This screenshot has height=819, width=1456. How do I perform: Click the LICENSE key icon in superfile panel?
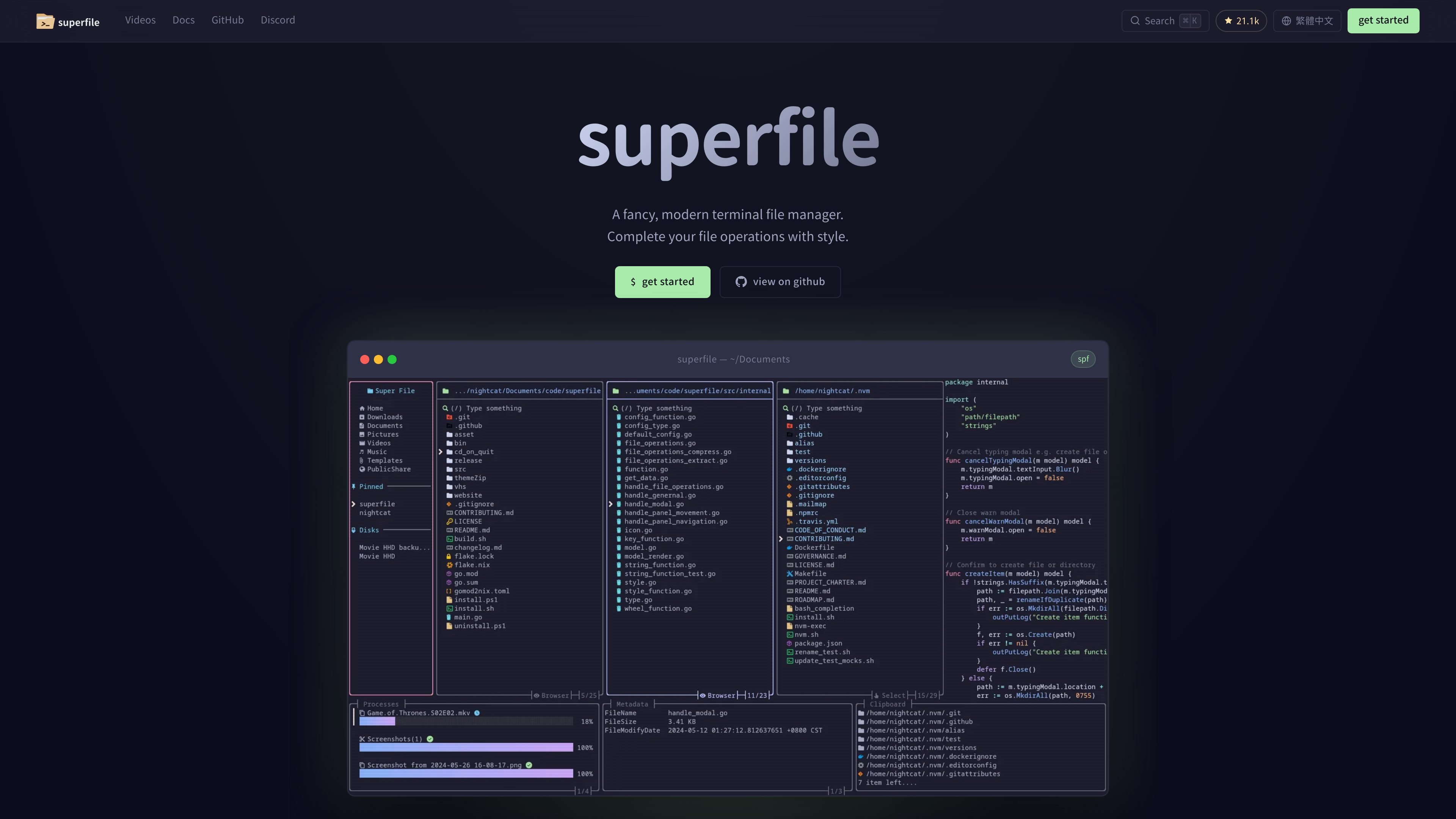click(450, 522)
